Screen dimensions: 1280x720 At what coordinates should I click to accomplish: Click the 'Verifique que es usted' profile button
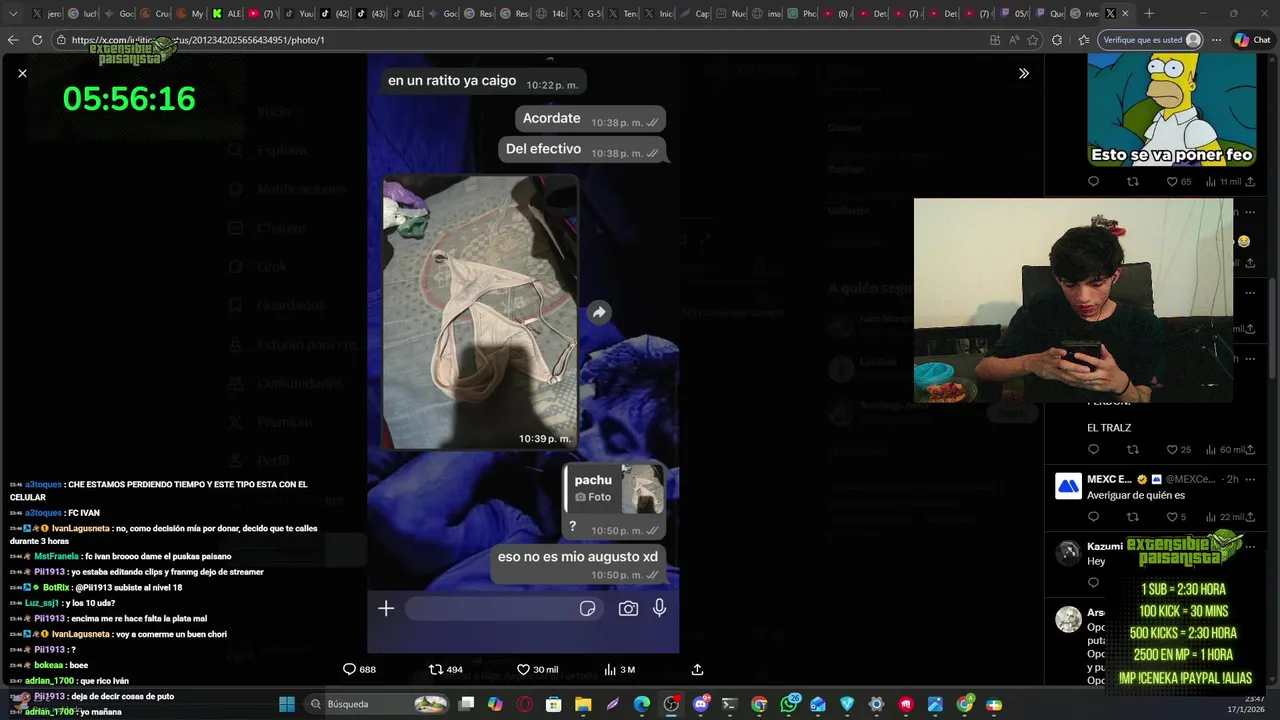point(1151,40)
